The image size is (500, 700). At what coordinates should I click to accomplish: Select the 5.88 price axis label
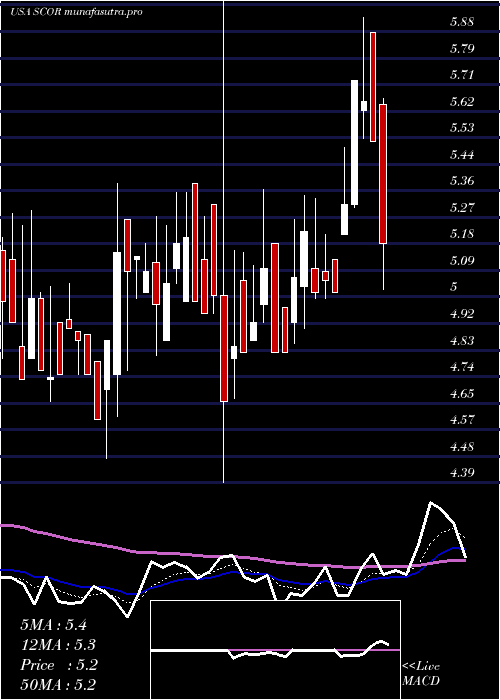462,22
